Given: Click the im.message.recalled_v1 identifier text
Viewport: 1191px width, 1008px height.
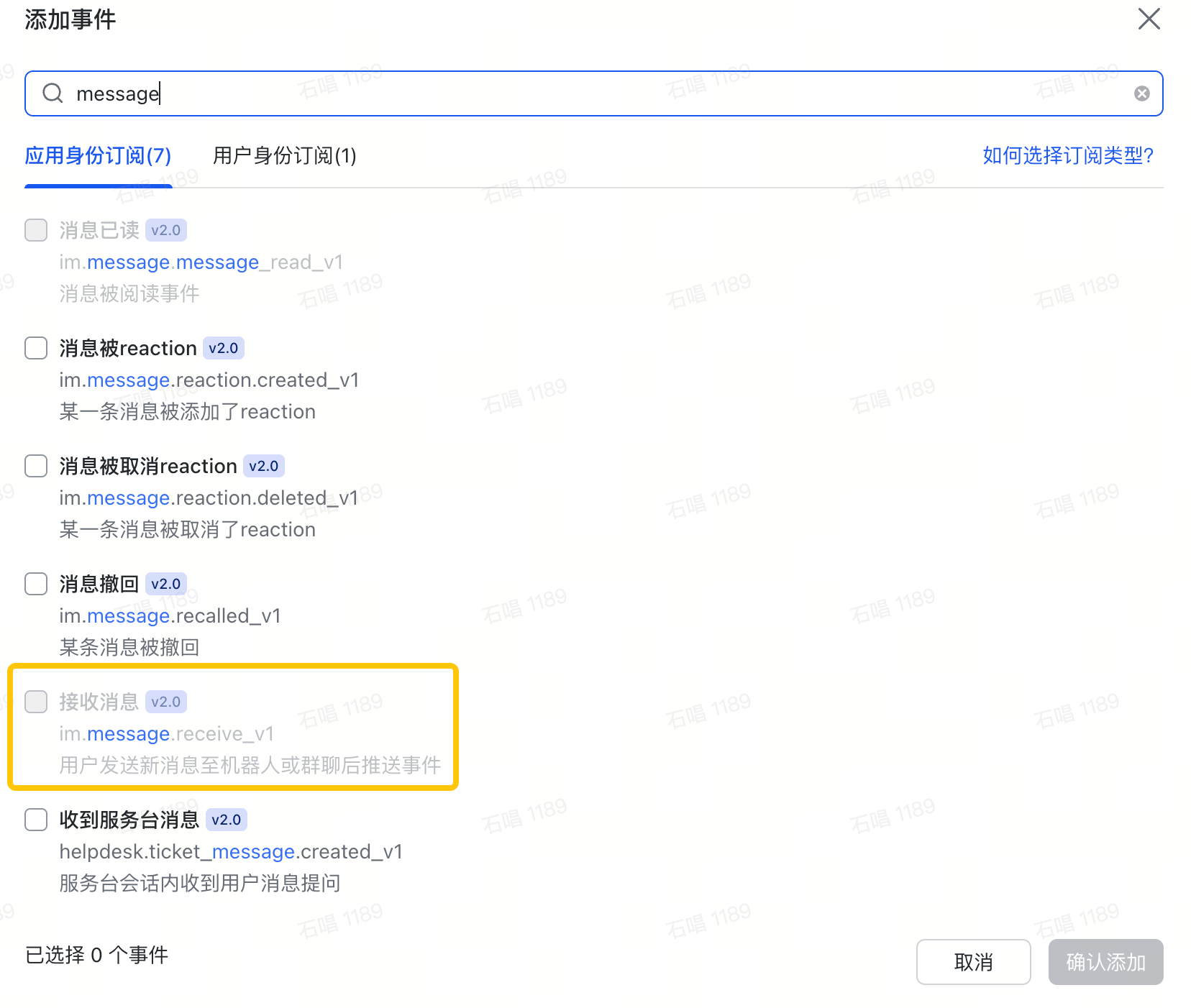Looking at the screenshot, I should (x=170, y=615).
